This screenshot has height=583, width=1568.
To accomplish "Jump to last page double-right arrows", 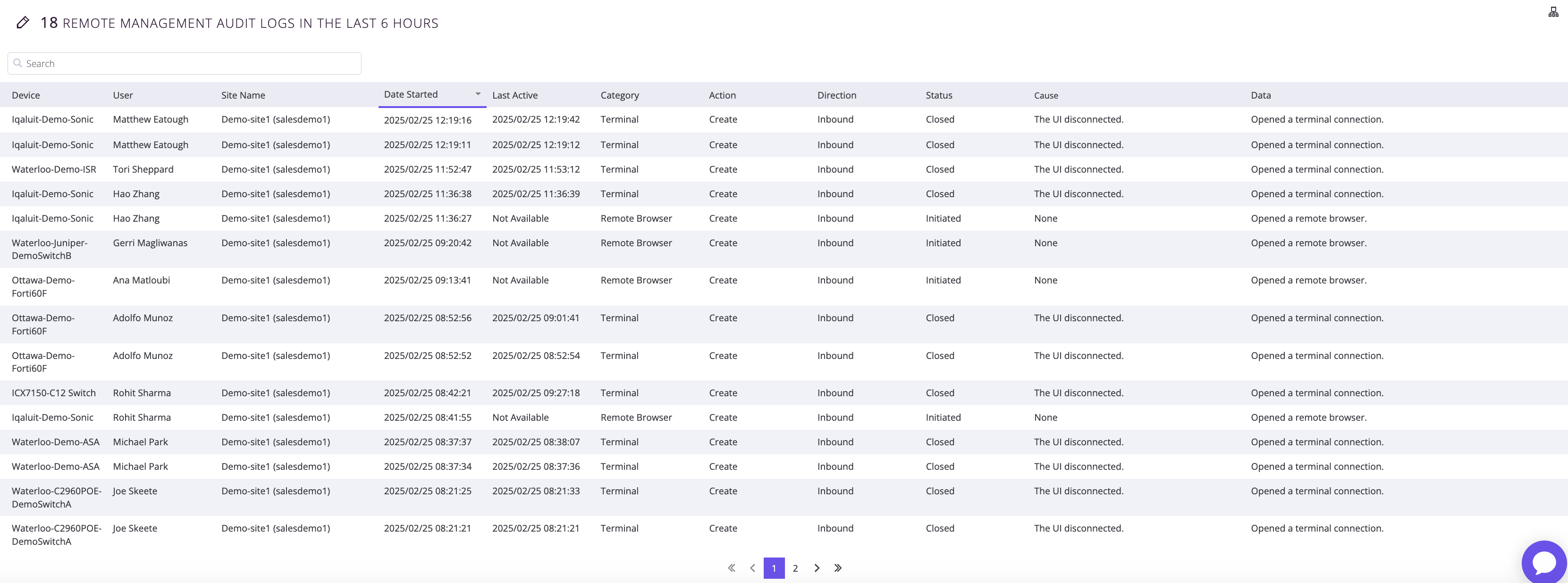I will click(838, 568).
